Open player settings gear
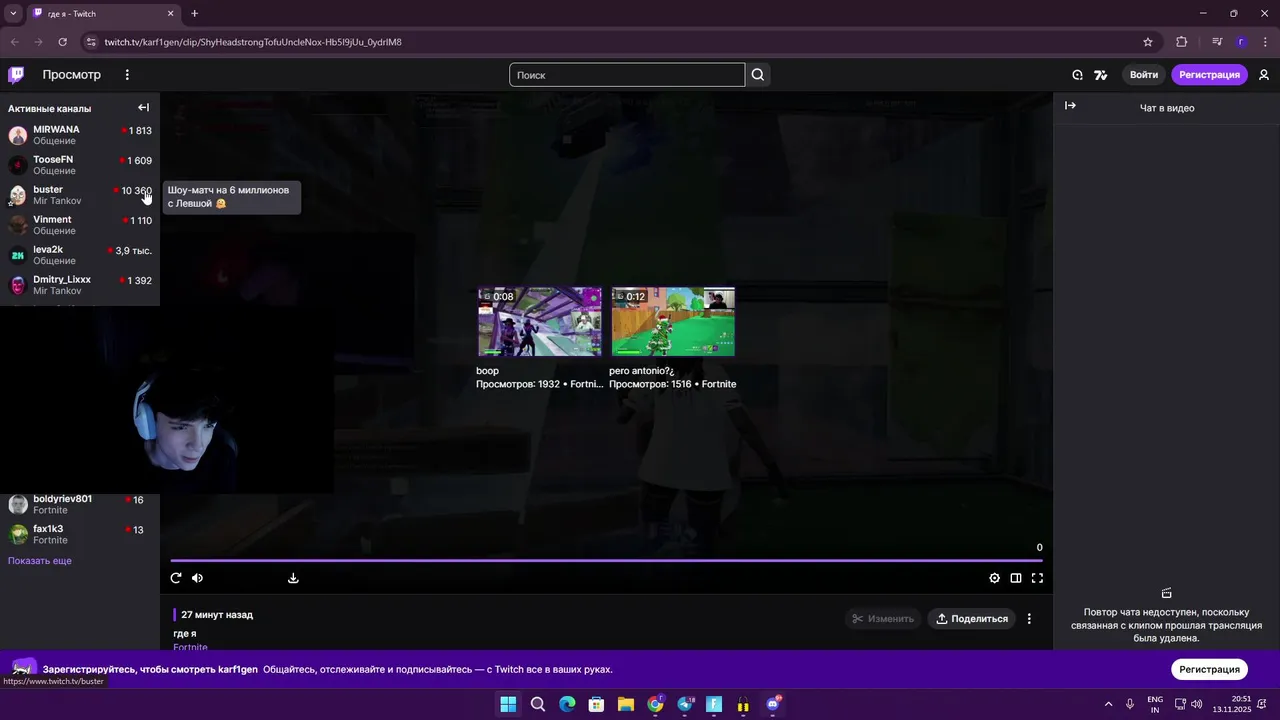Screen dimensions: 1280x720 point(994,578)
